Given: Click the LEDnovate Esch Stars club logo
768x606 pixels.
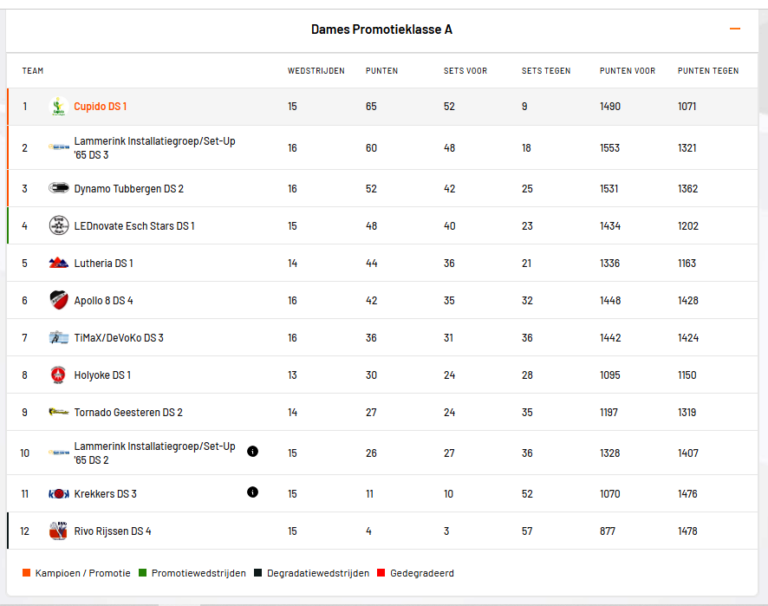Looking at the screenshot, I should 59,226.
